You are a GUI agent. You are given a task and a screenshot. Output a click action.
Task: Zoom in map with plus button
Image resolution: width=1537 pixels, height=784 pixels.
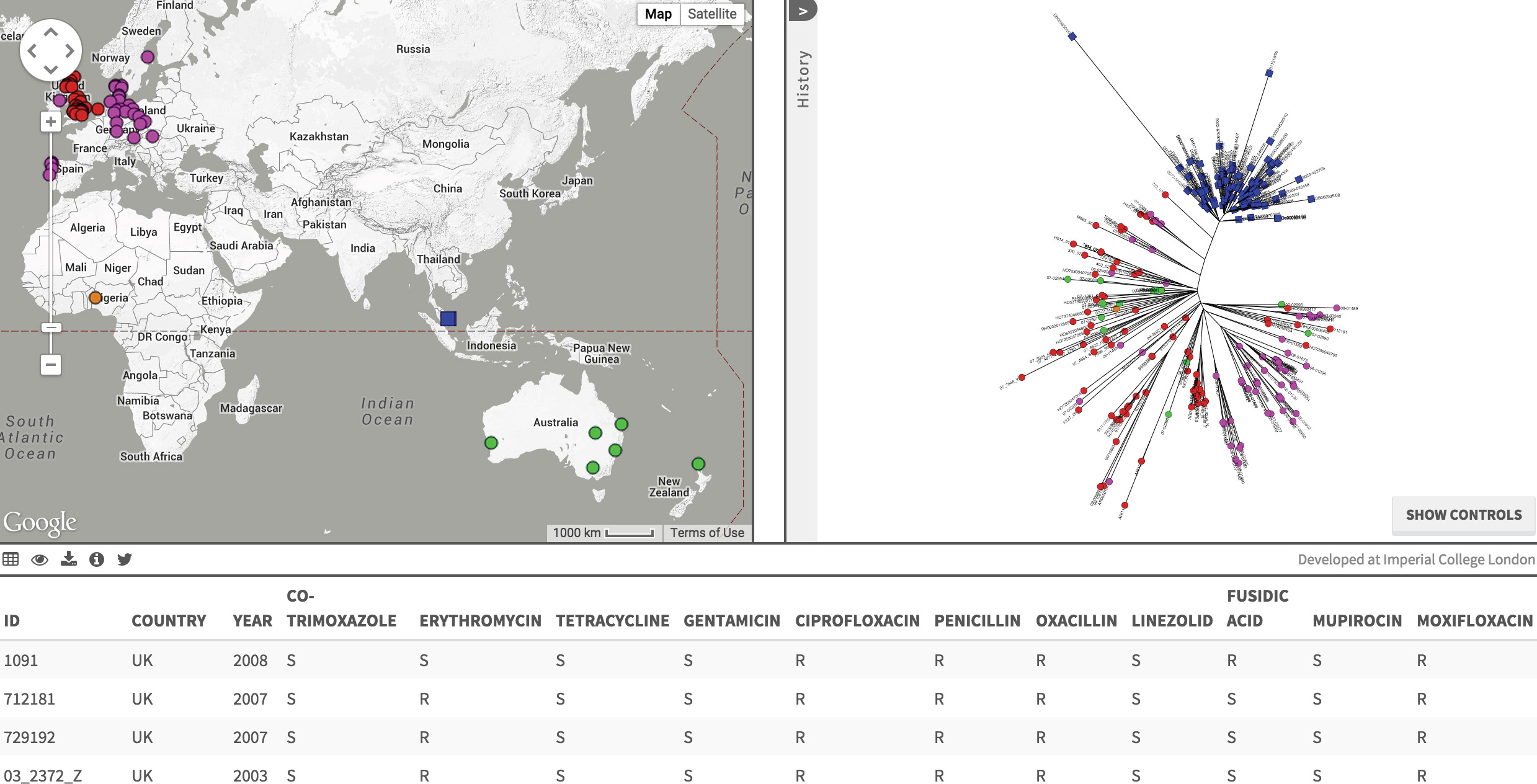[x=51, y=122]
